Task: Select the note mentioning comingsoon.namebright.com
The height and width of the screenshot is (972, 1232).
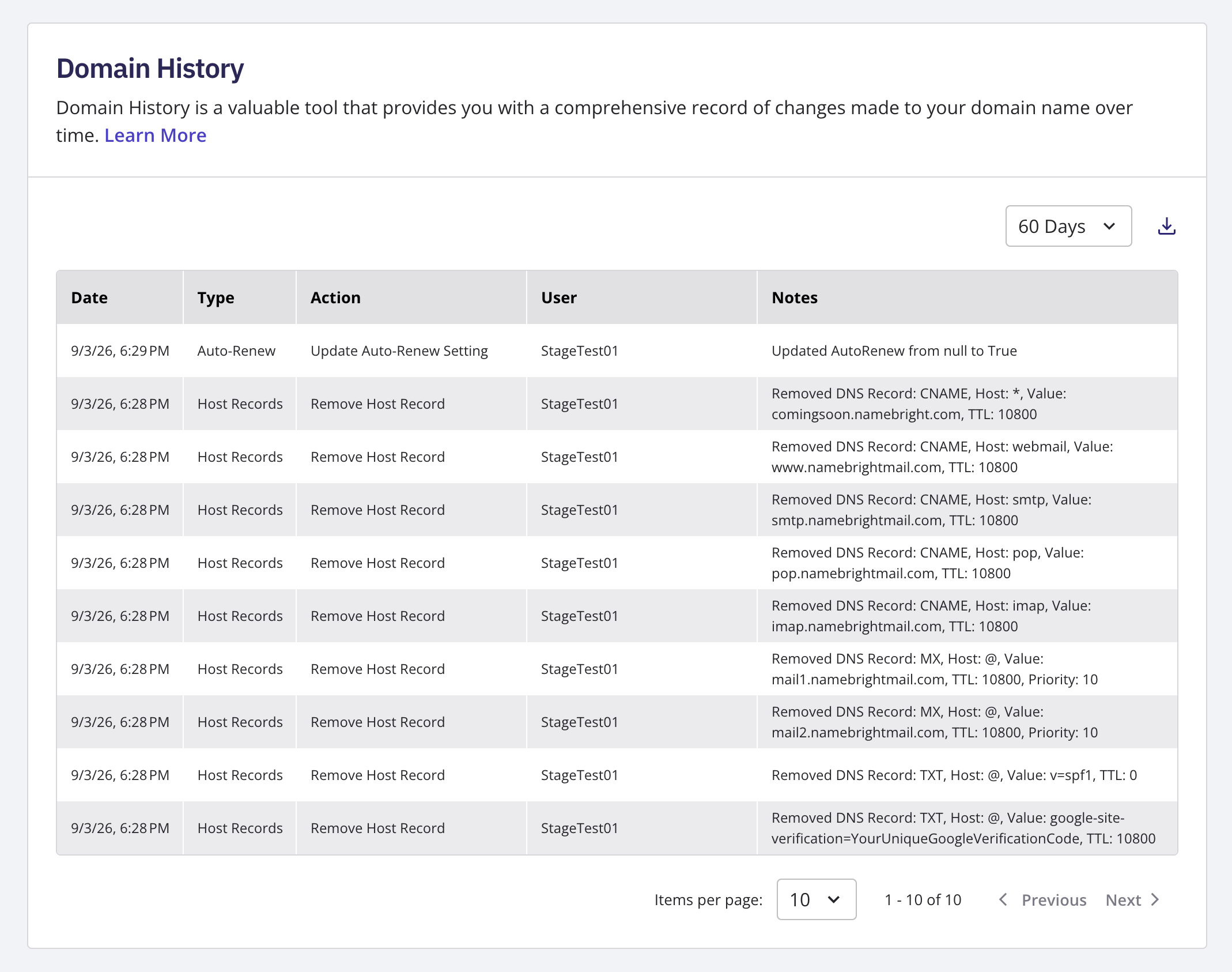Action: click(919, 404)
